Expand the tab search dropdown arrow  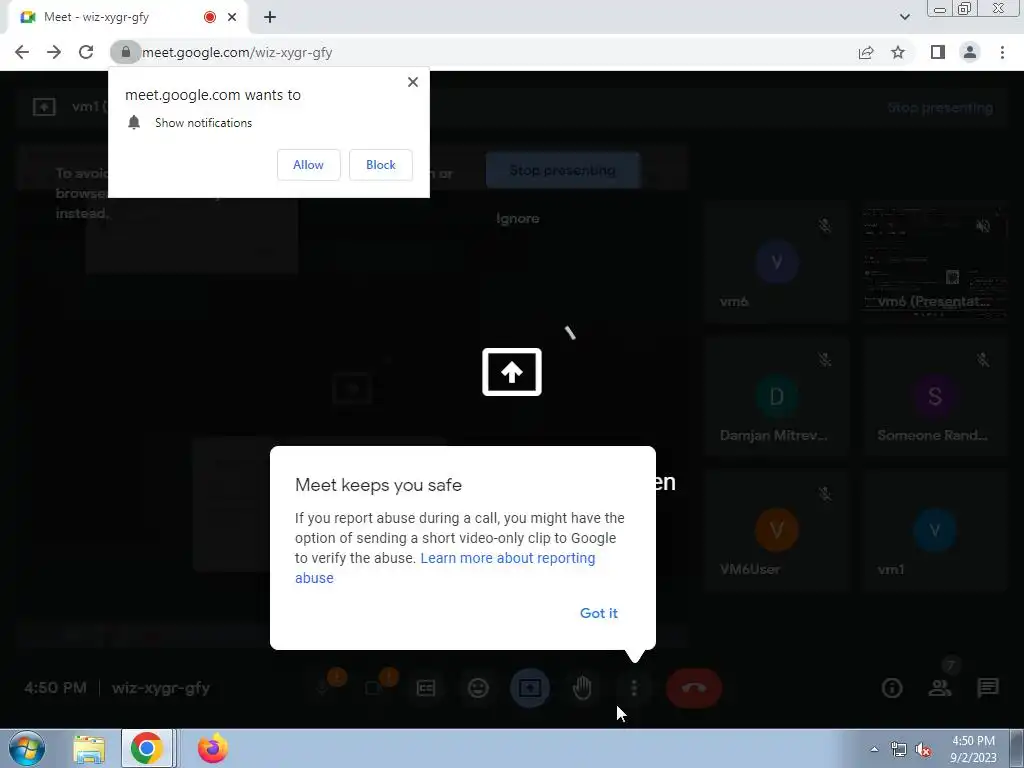(x=904, y=17)
